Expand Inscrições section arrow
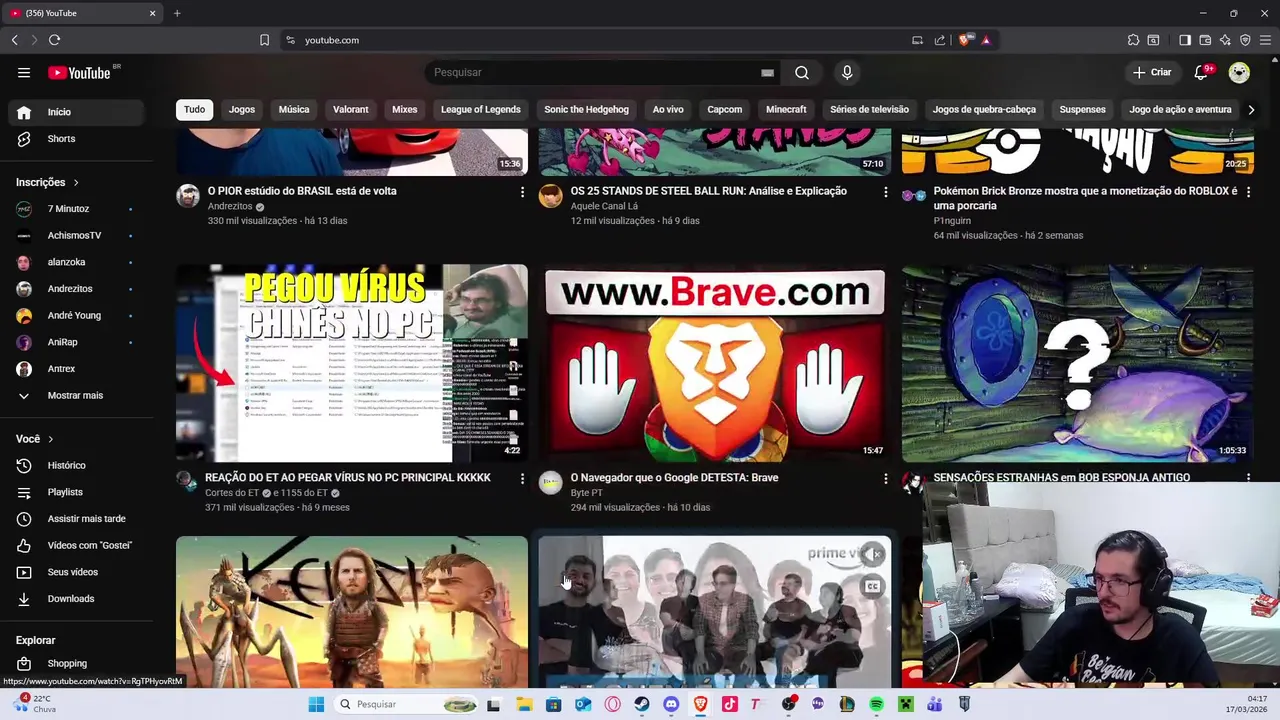 coord(75,183)
